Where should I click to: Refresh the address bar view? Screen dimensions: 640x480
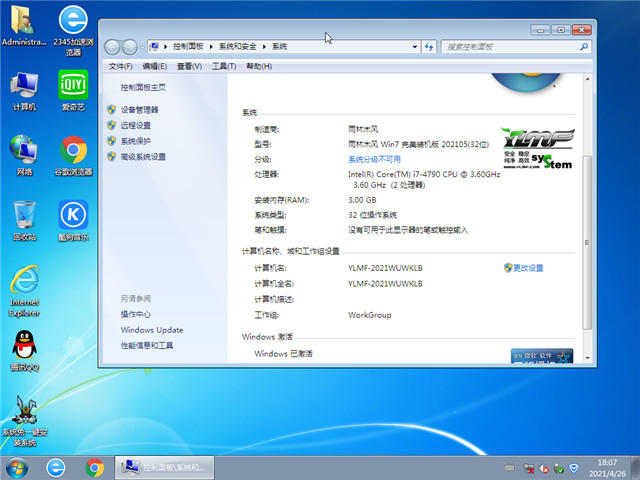tap(429, 47)
